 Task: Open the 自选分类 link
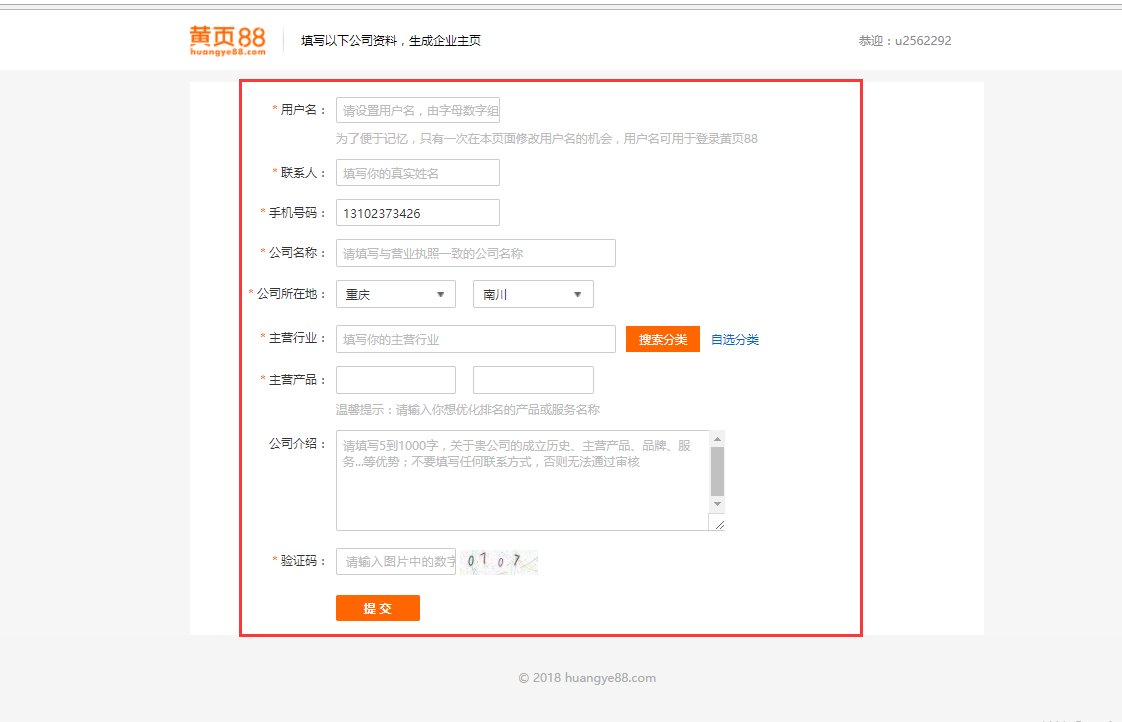point(735,339)
